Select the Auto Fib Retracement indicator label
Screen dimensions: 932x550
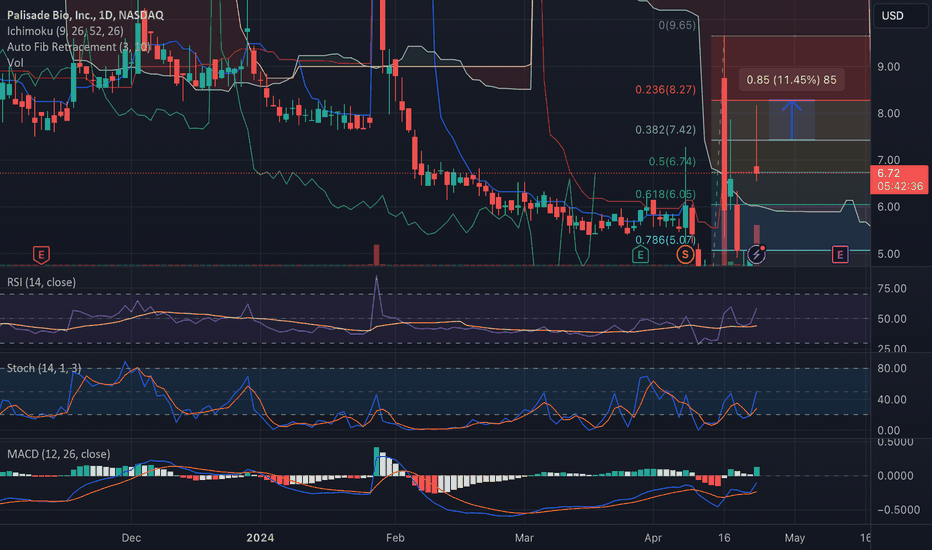(78, 47)
